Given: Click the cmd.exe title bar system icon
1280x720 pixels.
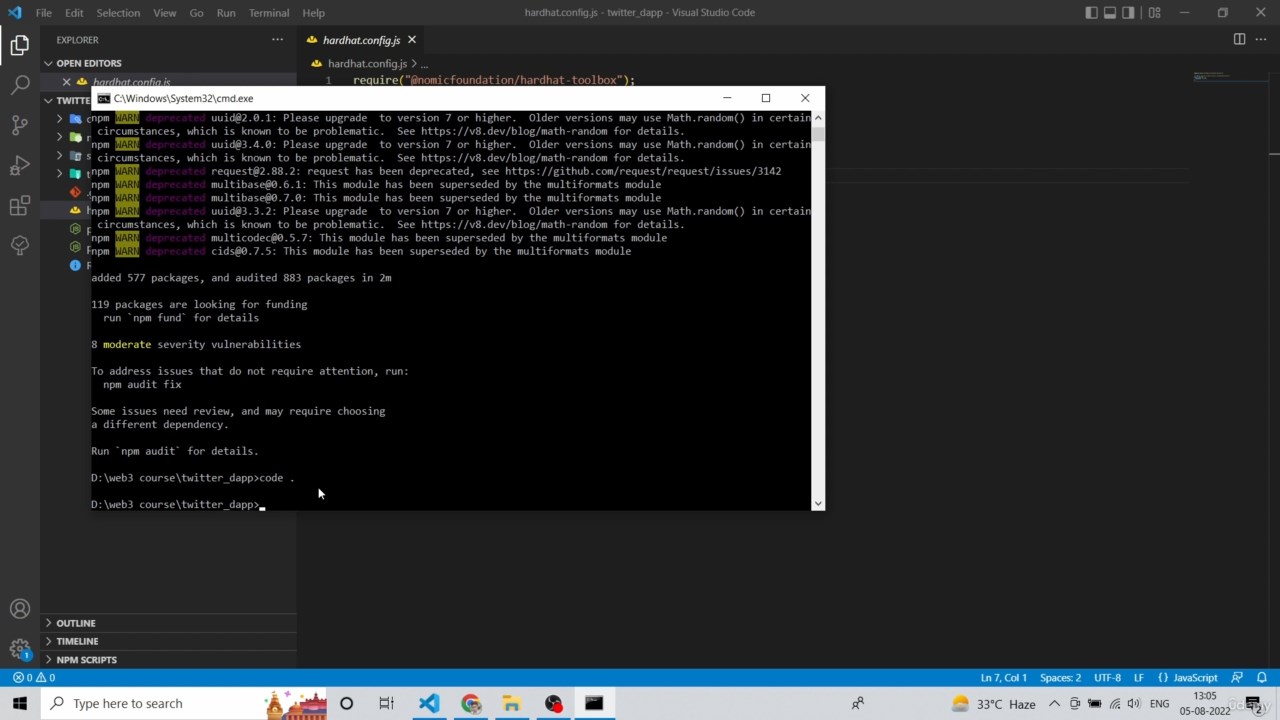Looking at the screenshot, I should pyautogui.click(x=103, y=98).
